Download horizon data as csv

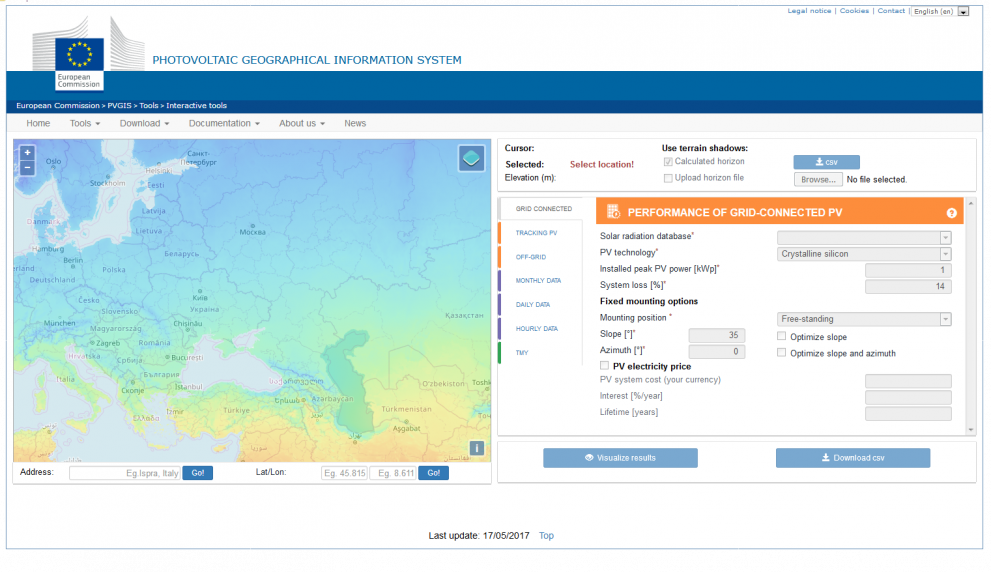click(x=826, y=162)
